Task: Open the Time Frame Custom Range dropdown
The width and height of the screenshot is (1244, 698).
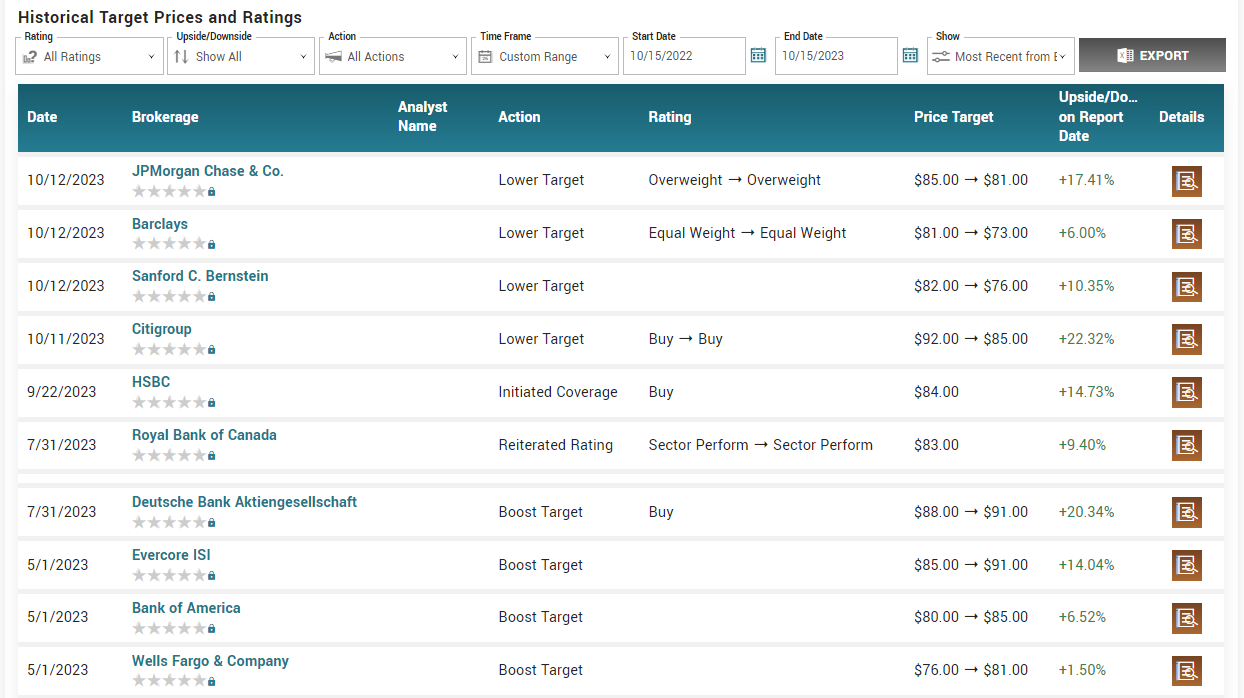Action: 545,57
